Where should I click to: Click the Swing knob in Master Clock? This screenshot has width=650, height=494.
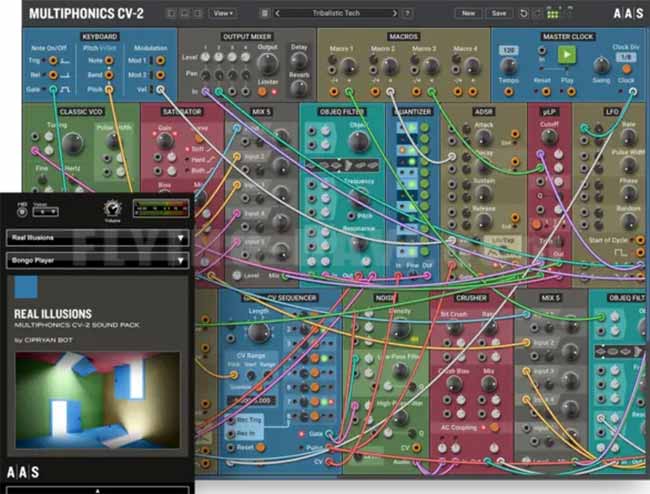[601, 65]
